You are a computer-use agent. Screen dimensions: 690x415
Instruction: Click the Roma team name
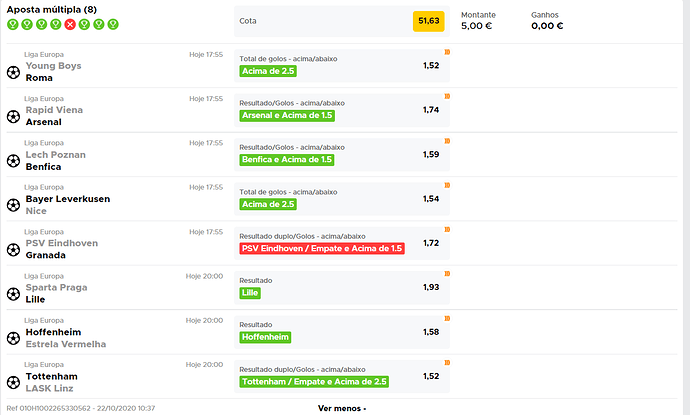(x=39, y=78)
